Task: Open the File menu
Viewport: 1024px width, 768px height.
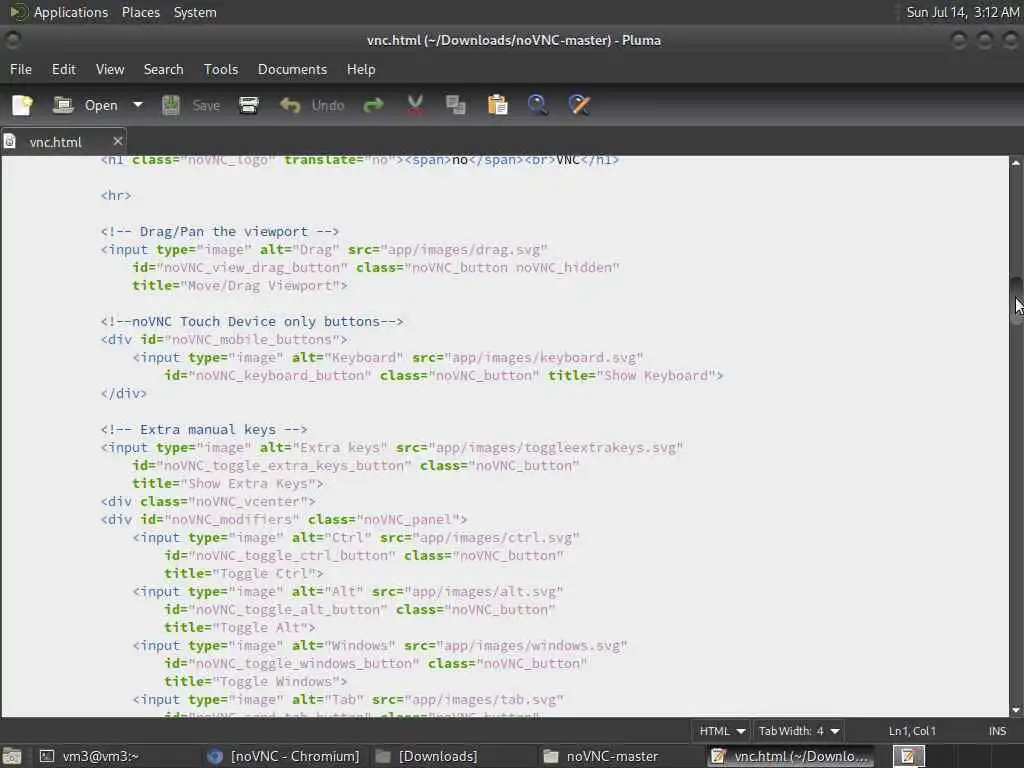Action: (21, 69)
